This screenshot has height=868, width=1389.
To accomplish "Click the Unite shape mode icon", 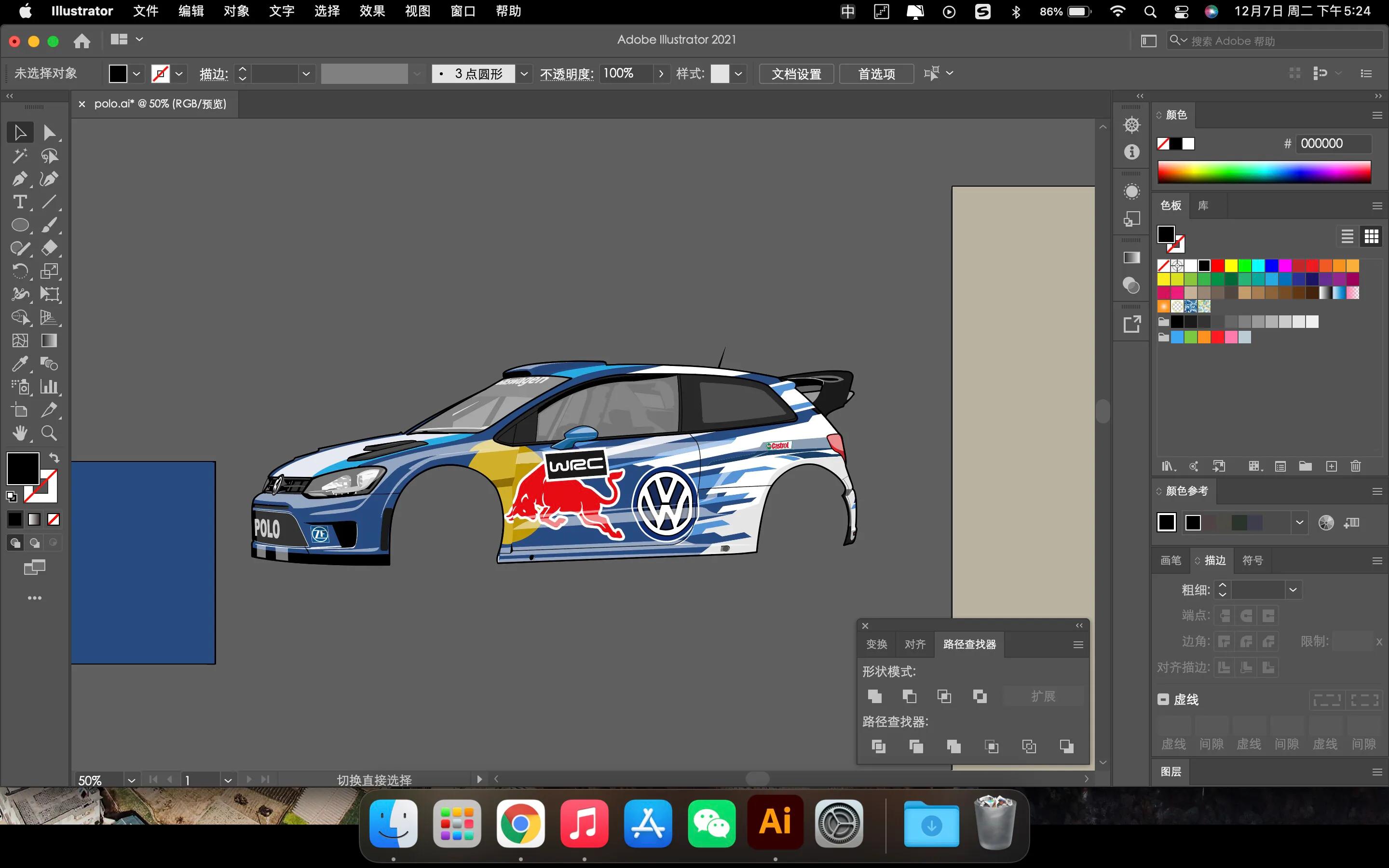I will [875, 696].
